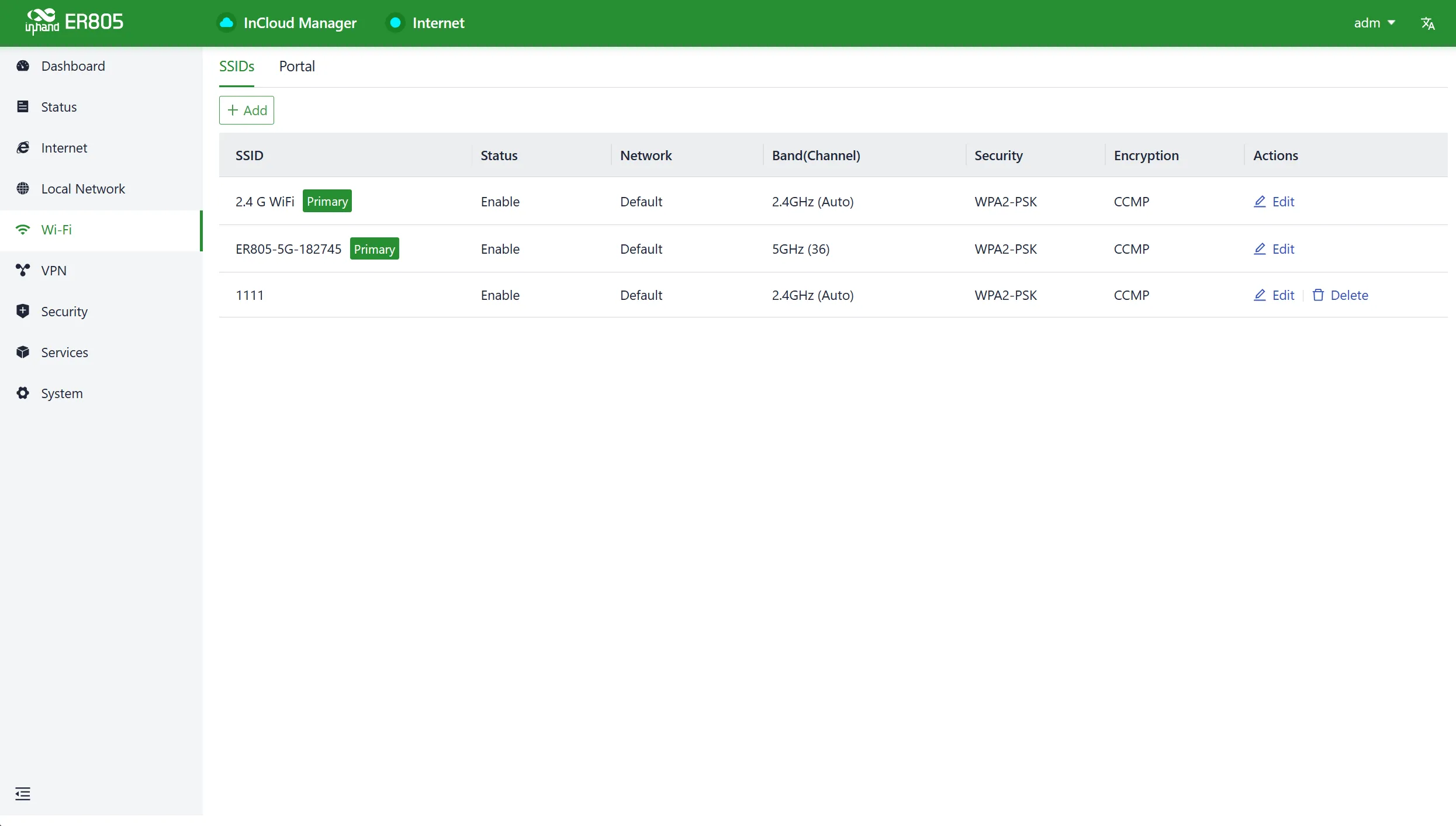This screenshot has height=826, width=1456.
Task: Switch to the SSIDs tab
Action: (237, 66)
